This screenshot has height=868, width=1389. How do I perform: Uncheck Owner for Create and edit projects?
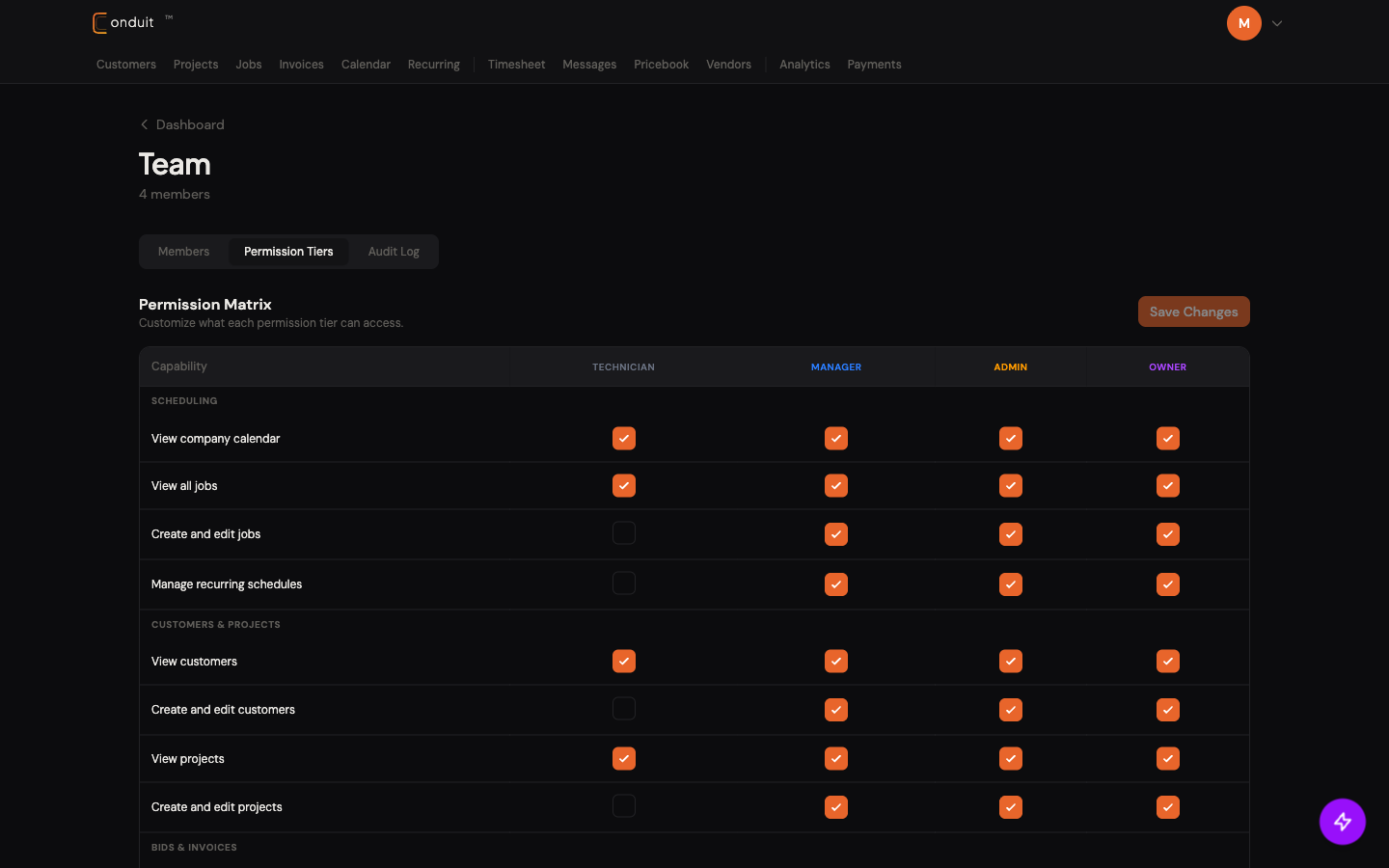(1168, 807)
